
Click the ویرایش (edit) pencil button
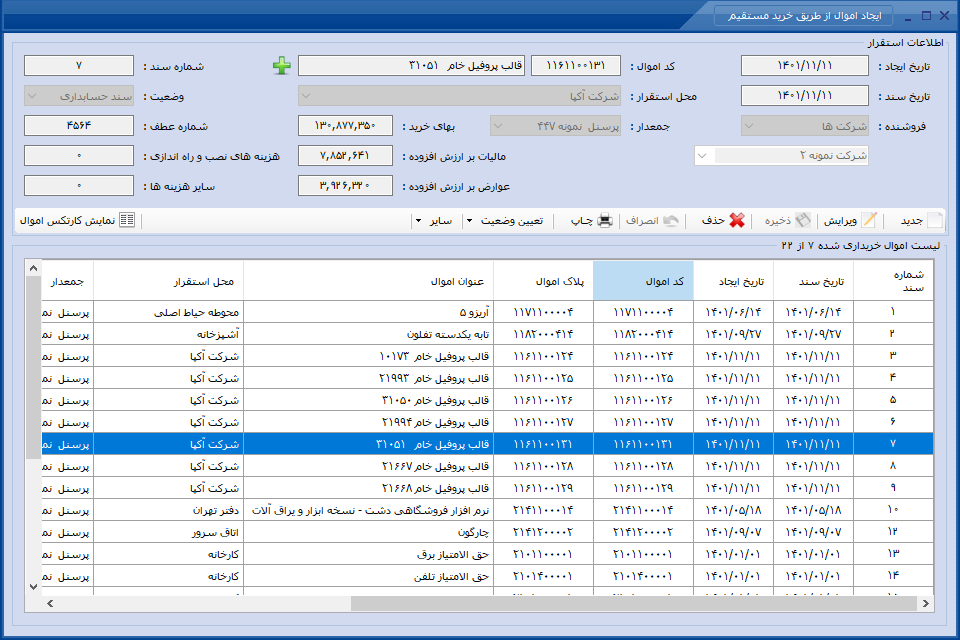click(850, 220)
